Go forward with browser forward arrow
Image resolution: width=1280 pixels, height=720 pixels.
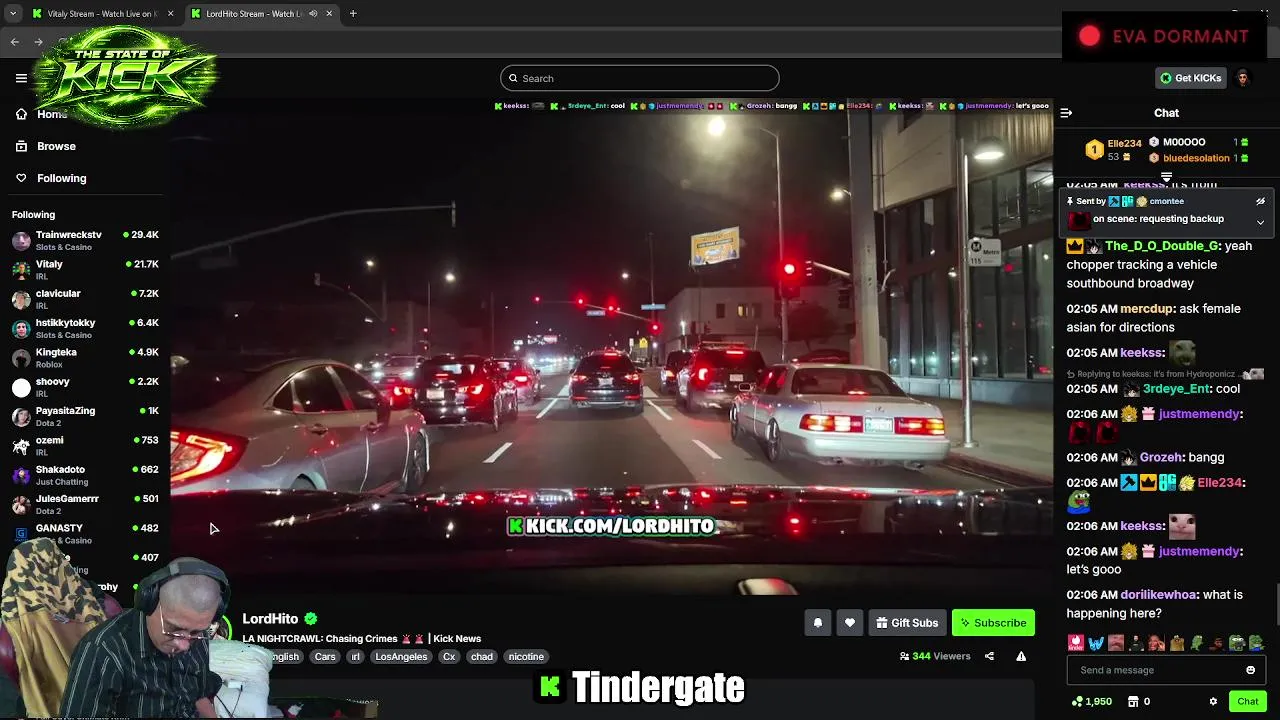point(38,42)
